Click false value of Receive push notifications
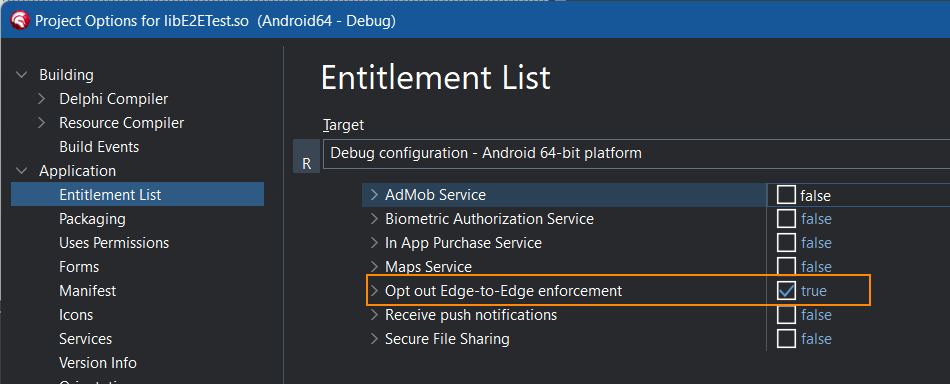950x384 pixels. pyautogui.click(x=816, y=315)
